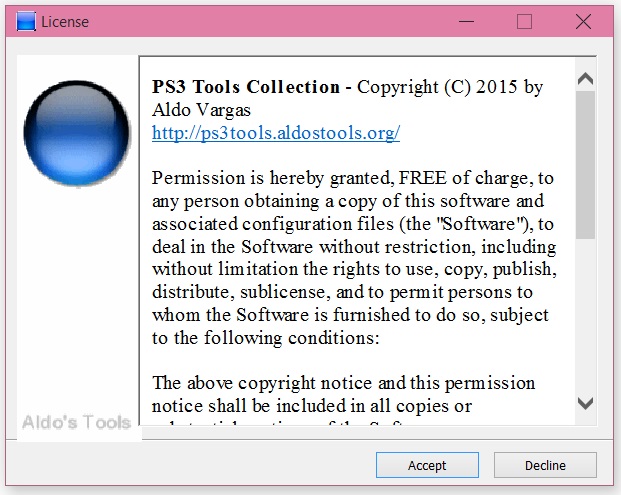Screen dimensions: 621x495
Task: Click the license text scrollbar thumb
Action: (585, 165)
